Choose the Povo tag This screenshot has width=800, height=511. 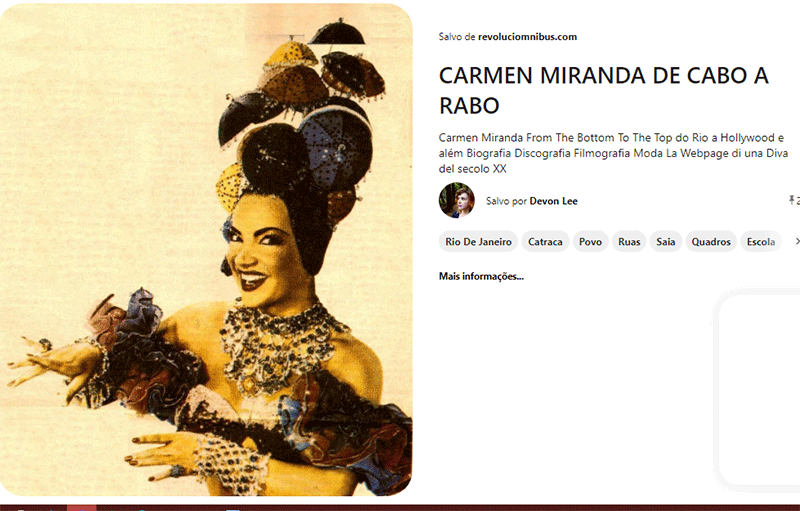[x=590, y=242]
